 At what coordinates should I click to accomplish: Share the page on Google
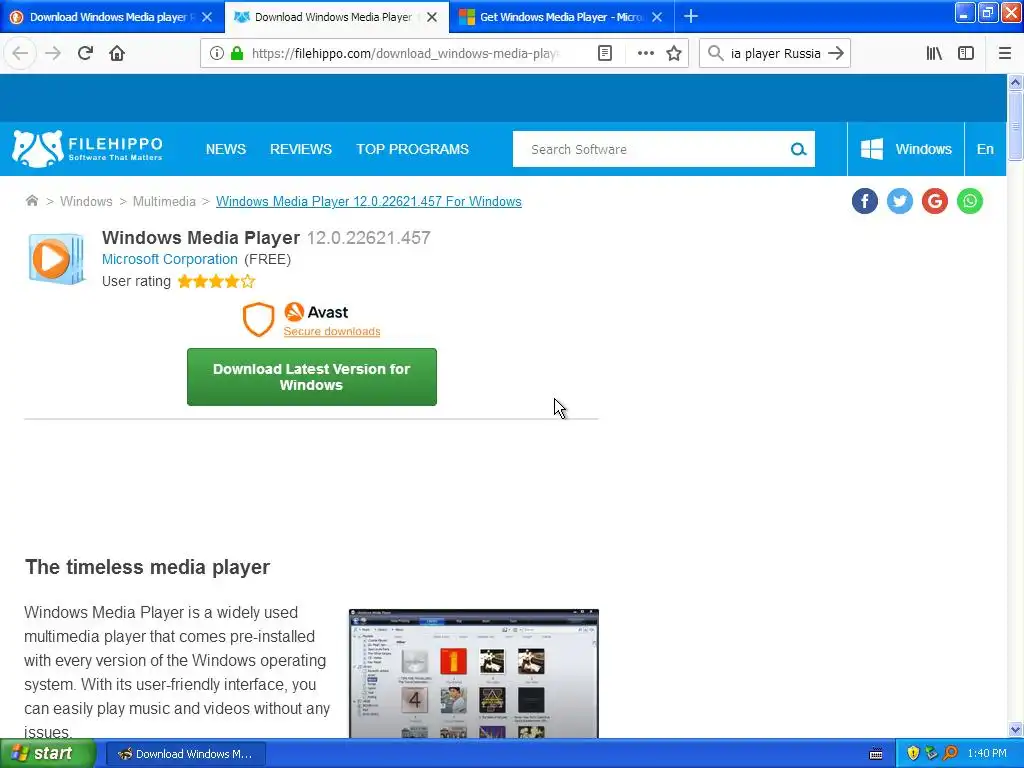pyautogui.click(x=935, y=201)
